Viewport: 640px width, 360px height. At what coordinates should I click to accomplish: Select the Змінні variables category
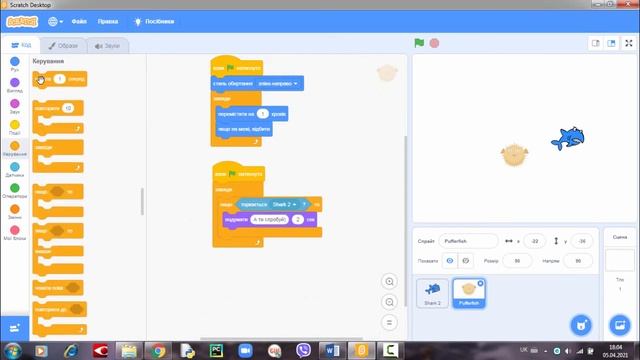(15, 212)
